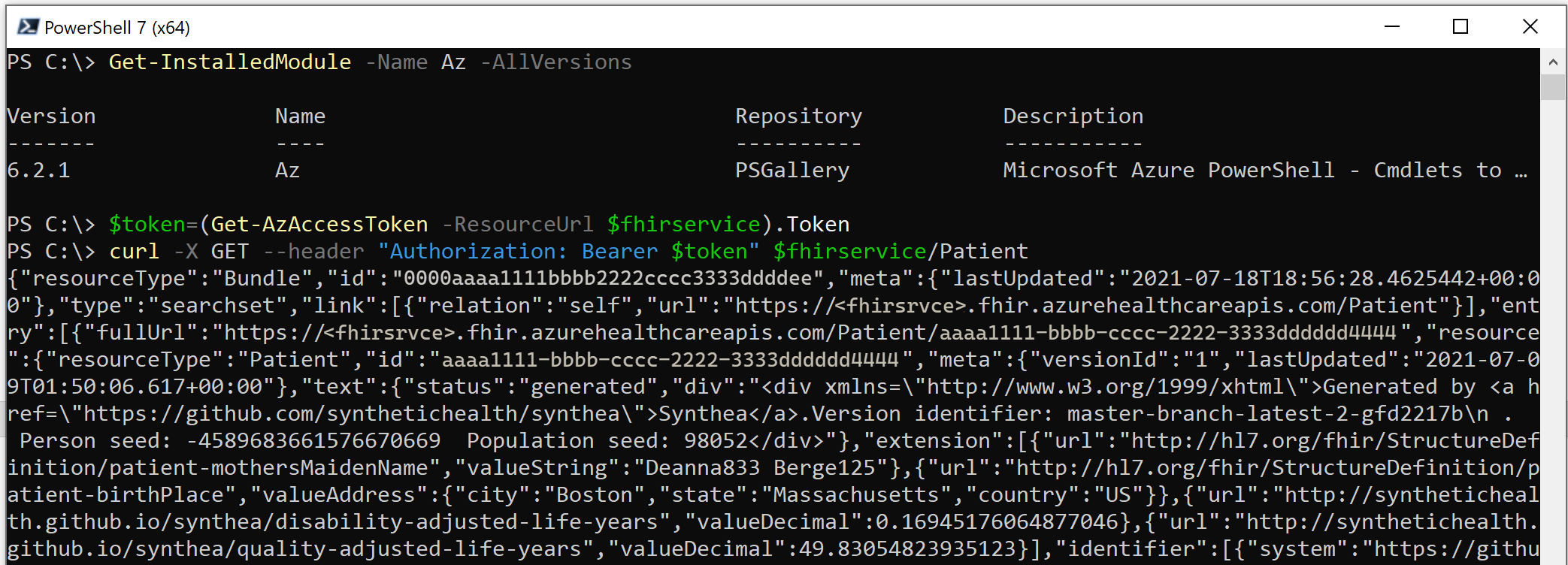1568x565 pixels.
Task: Click the '--header' option text
Action: (x=313, y=252)
